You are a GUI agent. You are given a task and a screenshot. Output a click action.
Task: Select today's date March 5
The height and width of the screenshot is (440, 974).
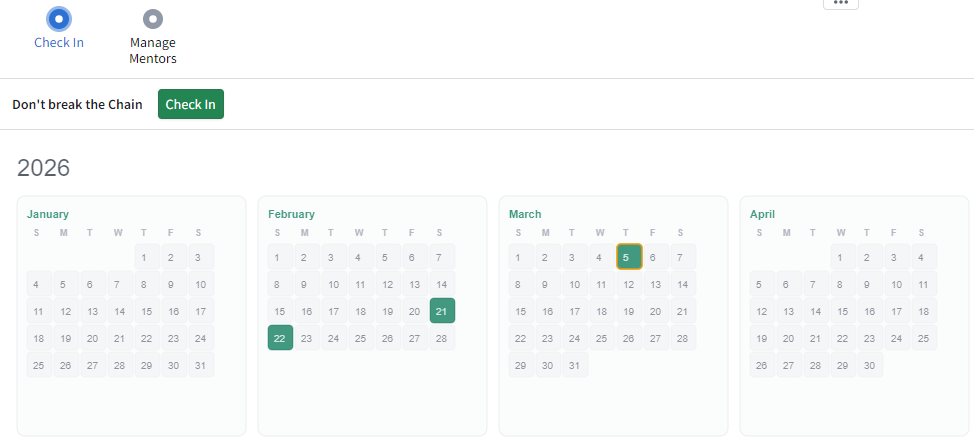[629, 257]
